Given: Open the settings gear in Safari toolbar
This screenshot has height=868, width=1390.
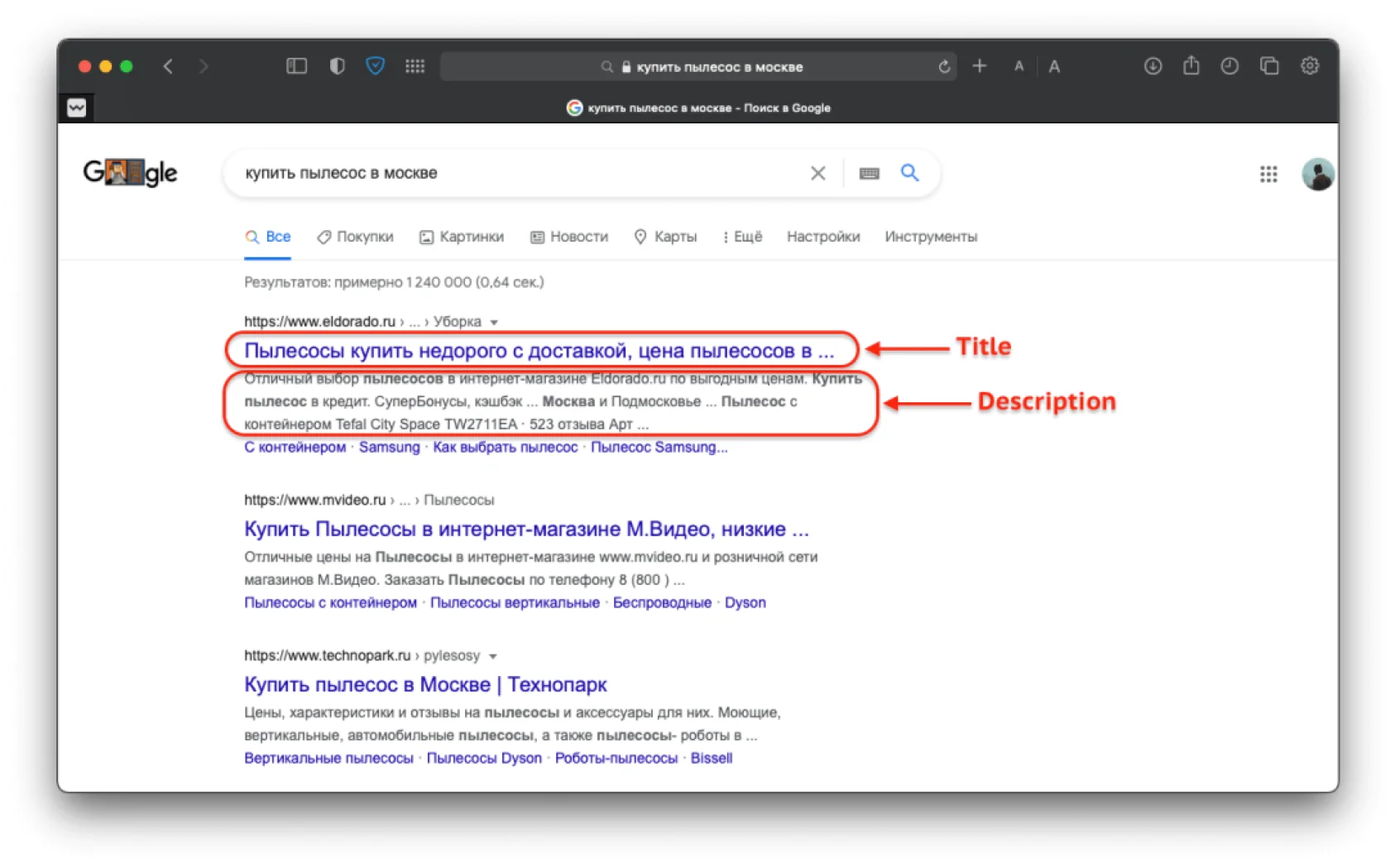Looking at the screenshot, I should coord(1310,66).
